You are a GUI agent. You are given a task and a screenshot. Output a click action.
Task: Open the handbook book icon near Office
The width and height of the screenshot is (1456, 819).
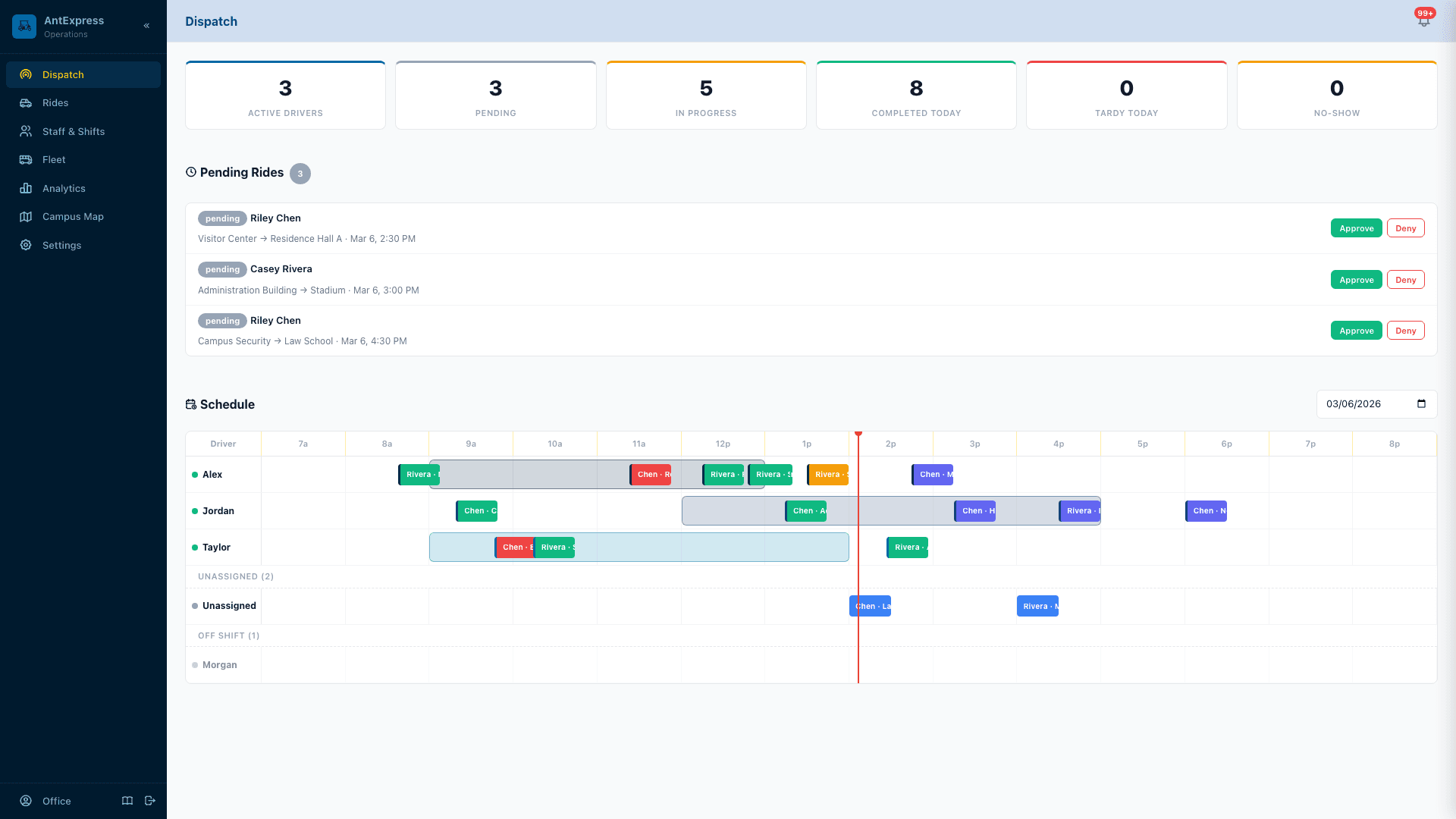127,801
